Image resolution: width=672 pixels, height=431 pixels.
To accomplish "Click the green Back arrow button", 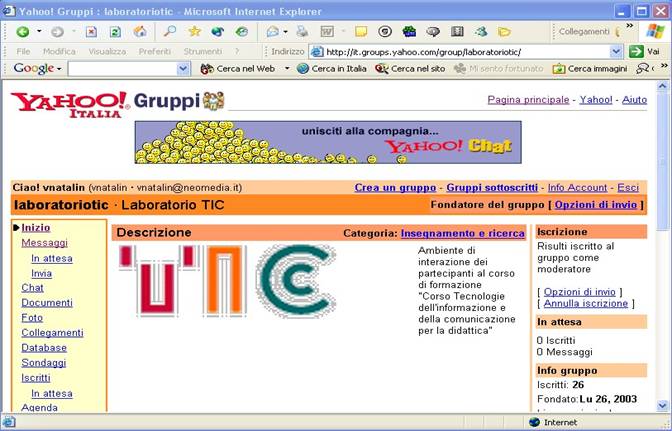I will pyautogui.click(x=23, y=32).
